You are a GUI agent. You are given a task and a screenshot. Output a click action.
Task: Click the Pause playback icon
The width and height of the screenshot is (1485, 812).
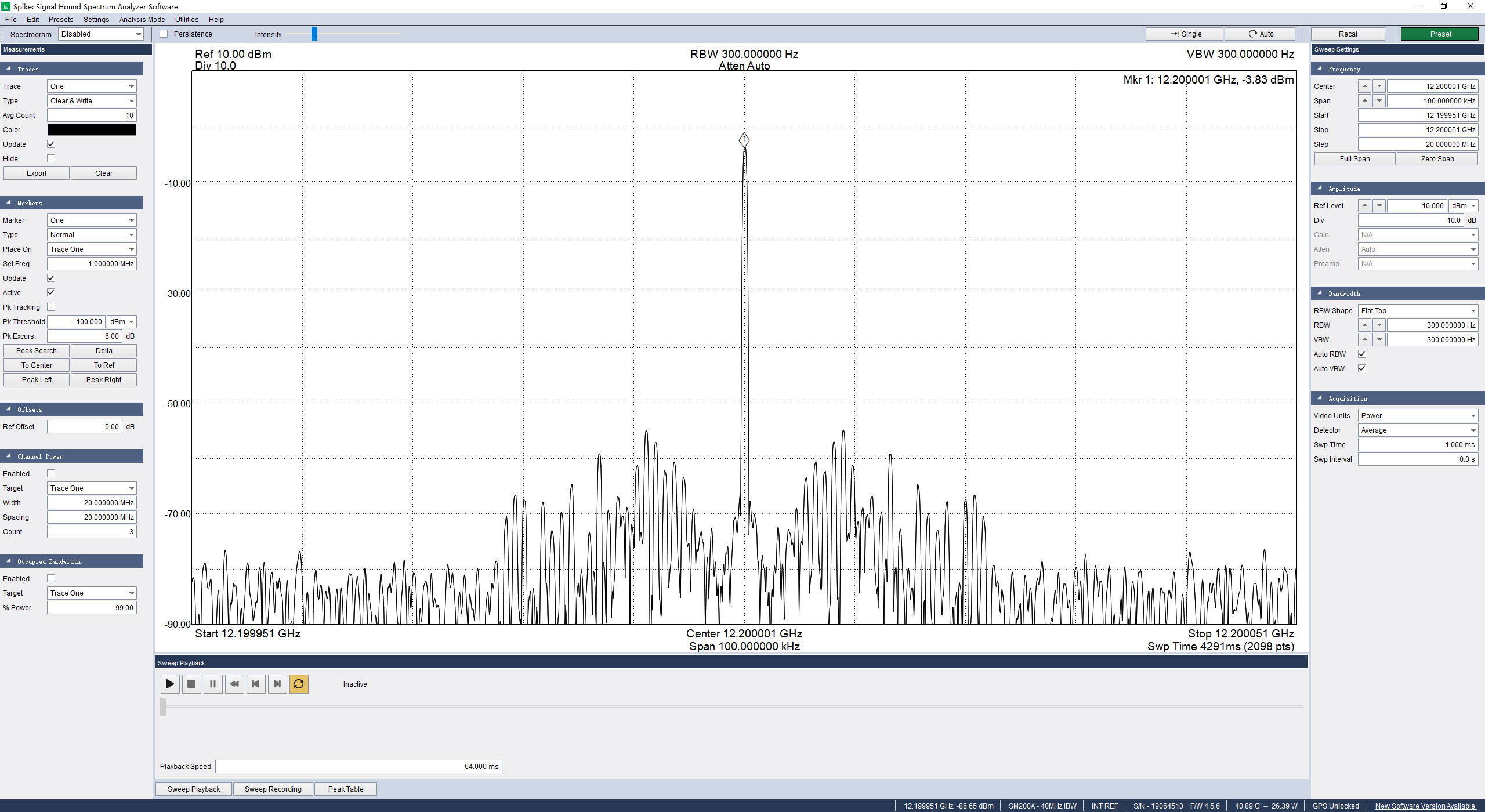(213, 684)
